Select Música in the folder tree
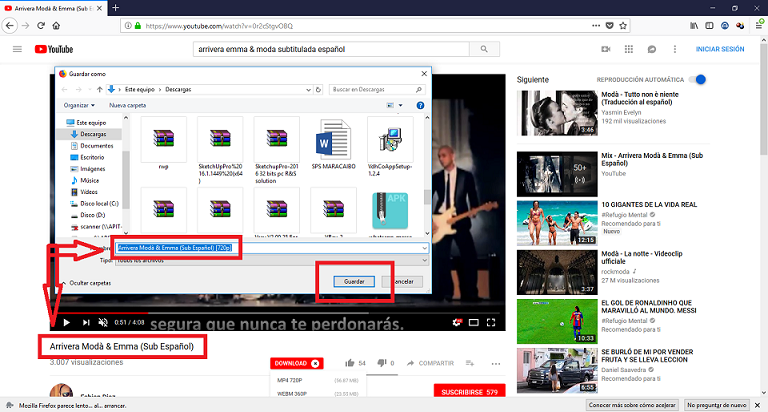The height and width of the screenshot is (412, 768). pyautogui.click(x=85, y=180)
